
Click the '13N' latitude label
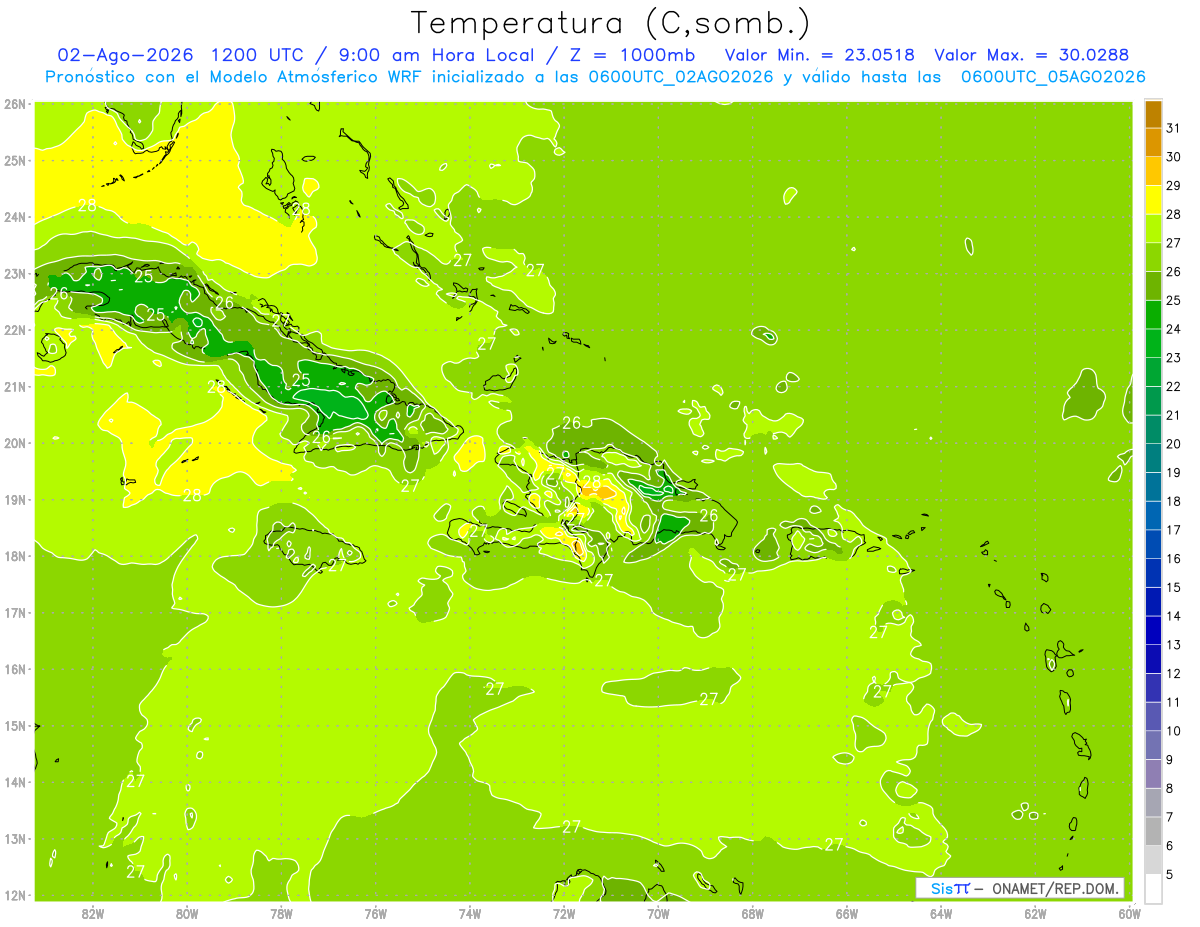point(15,839)
